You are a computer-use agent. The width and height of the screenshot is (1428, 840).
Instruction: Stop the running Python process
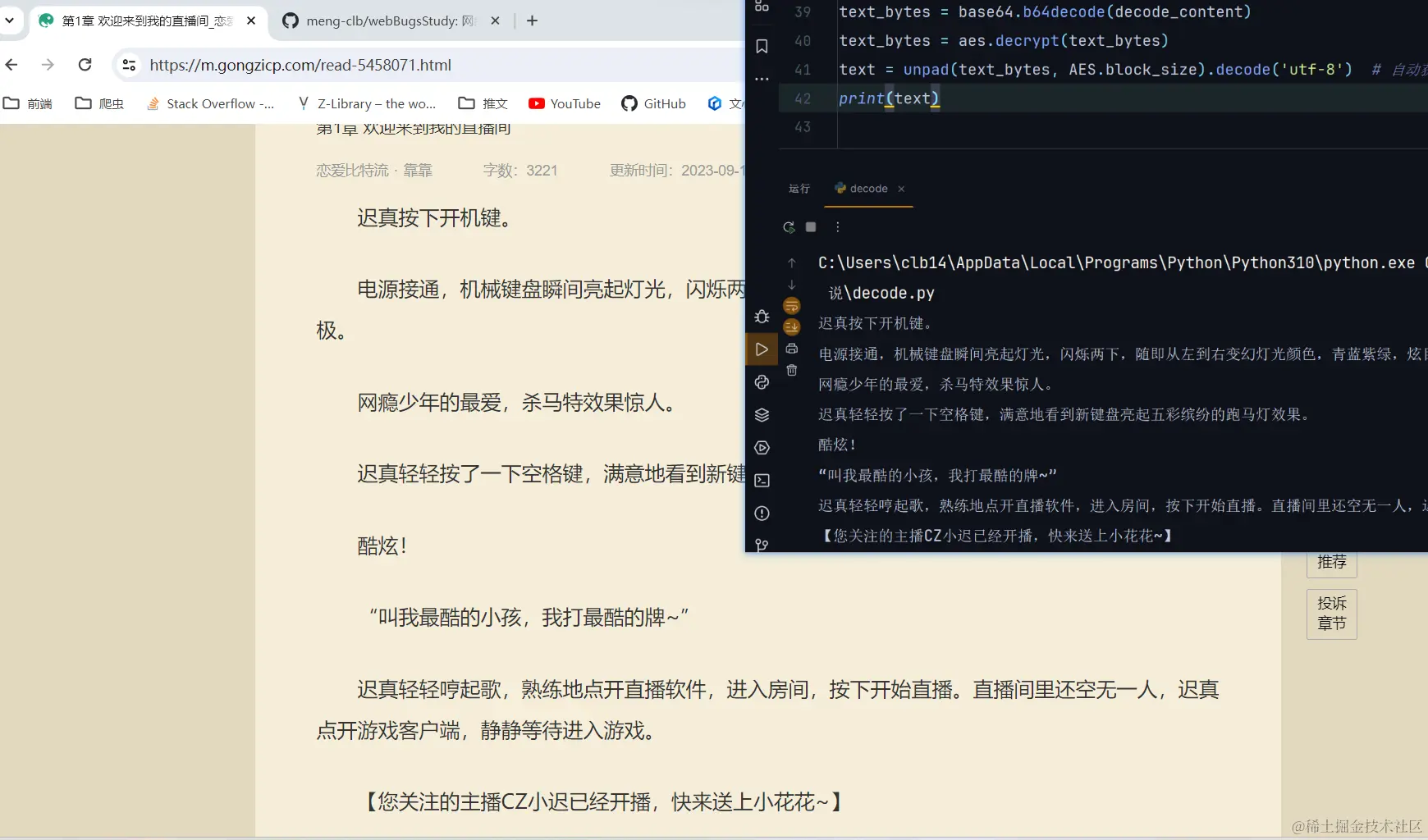click(x=811, y=227)
